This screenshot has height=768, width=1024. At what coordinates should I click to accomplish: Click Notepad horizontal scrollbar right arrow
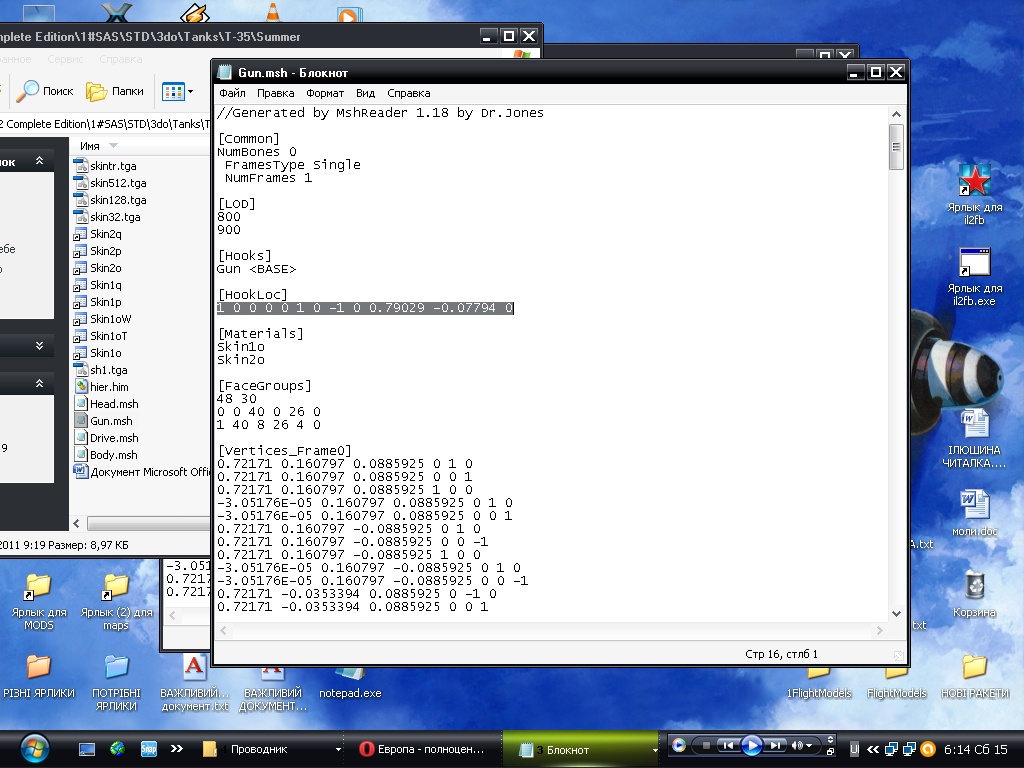pos(879,630)
